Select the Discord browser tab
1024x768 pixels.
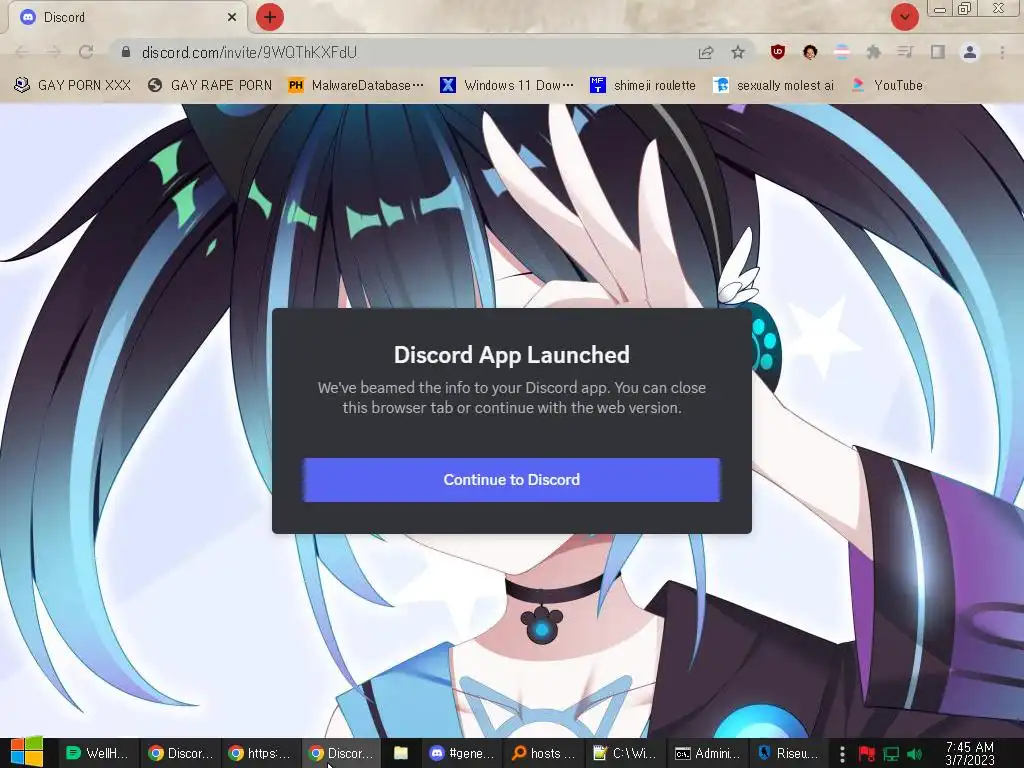point(127,17)
